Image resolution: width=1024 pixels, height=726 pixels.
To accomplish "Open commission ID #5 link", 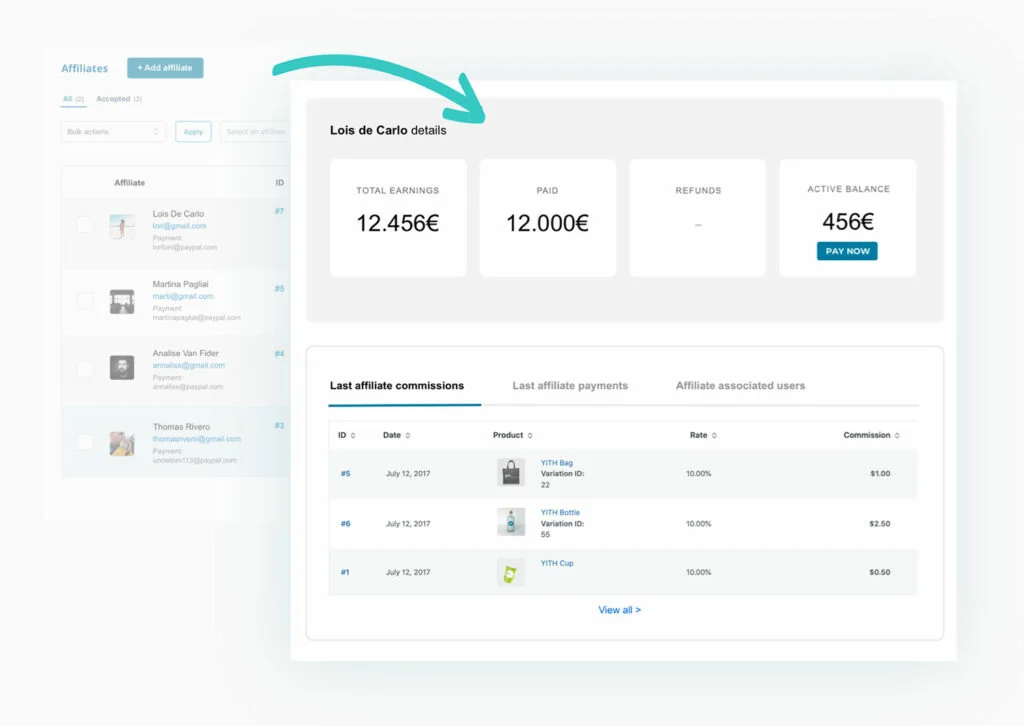I will [x=345, y=474].
